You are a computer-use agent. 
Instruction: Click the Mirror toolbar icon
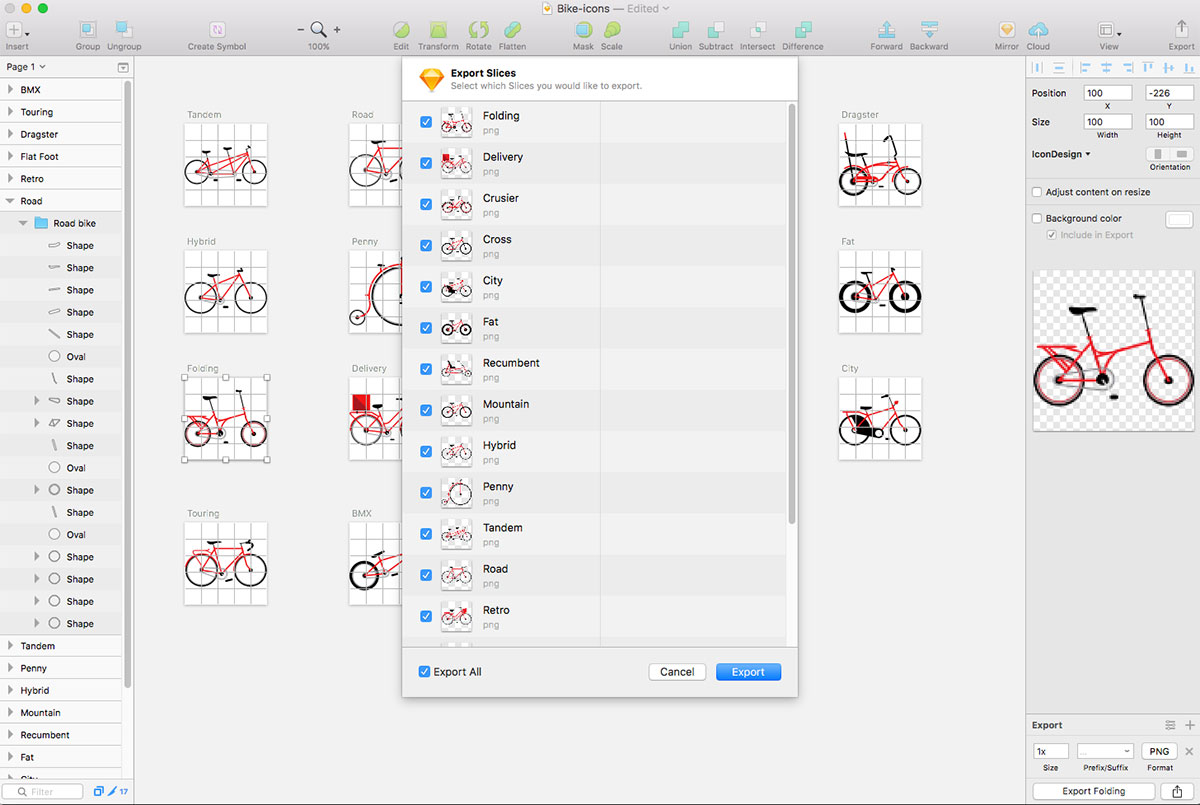pos(1007,30)
